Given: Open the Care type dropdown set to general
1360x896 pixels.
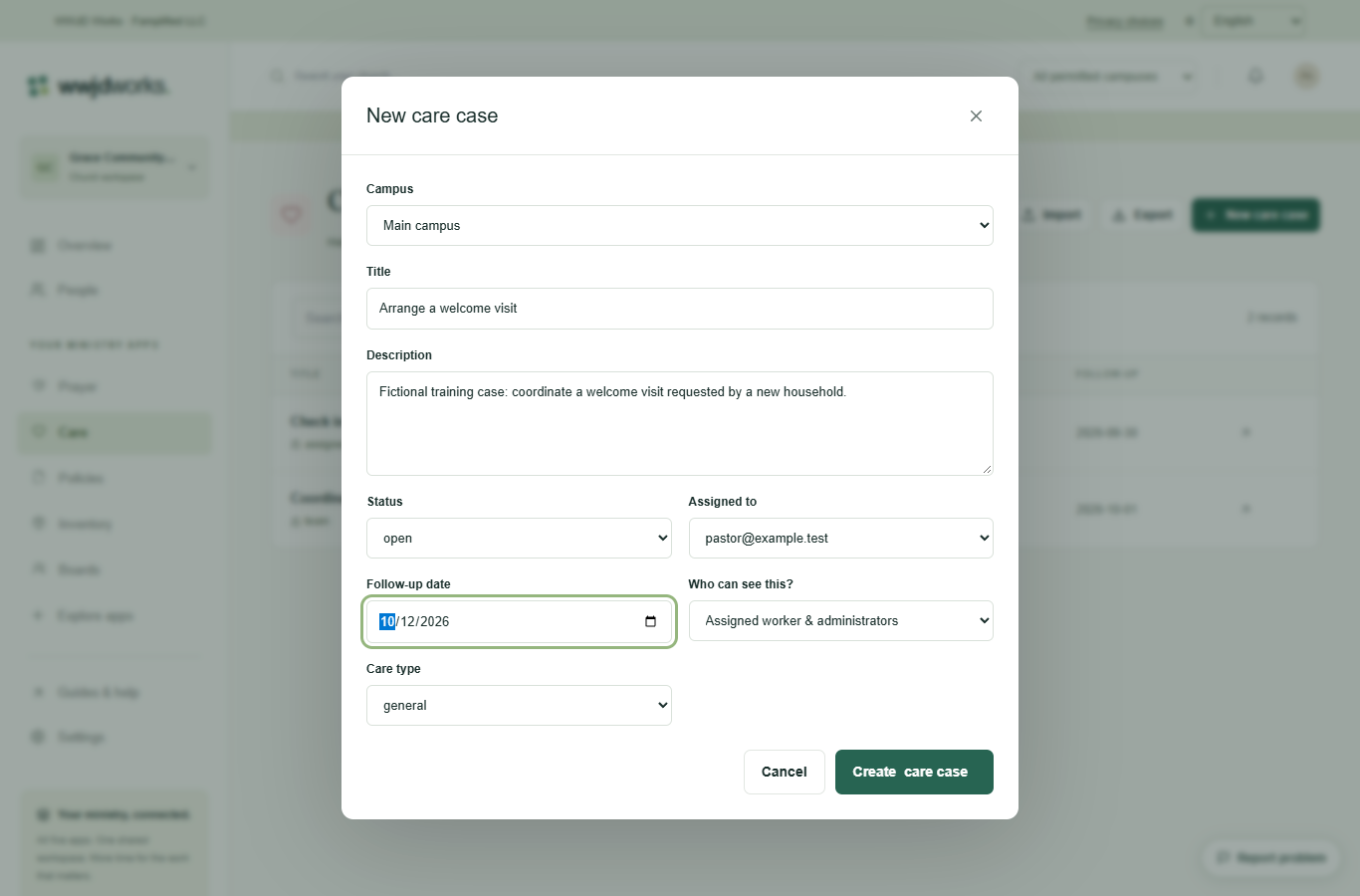Looking at the screenshot, I should click(519, 706).
